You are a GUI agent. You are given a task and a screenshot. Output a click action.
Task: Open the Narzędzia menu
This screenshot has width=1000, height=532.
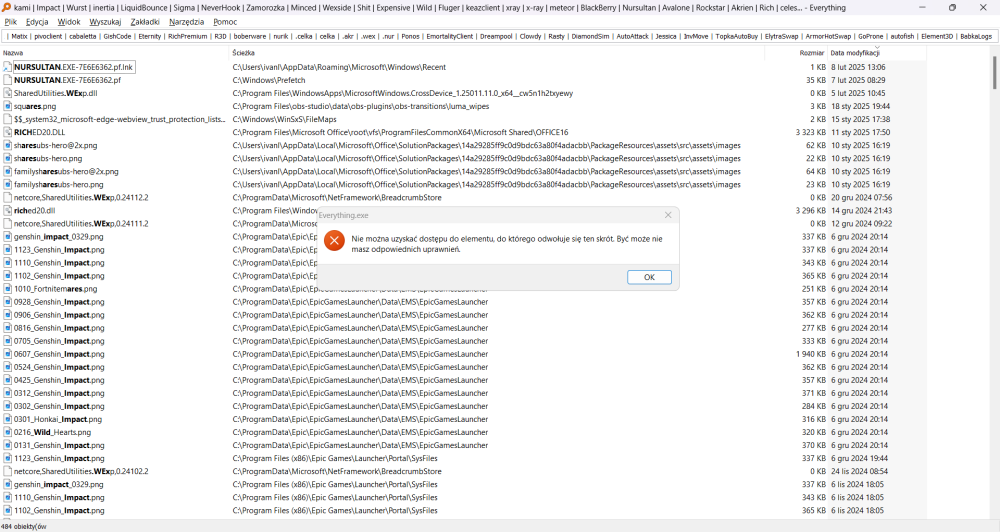pyautogui.click(x=186, y=22)
